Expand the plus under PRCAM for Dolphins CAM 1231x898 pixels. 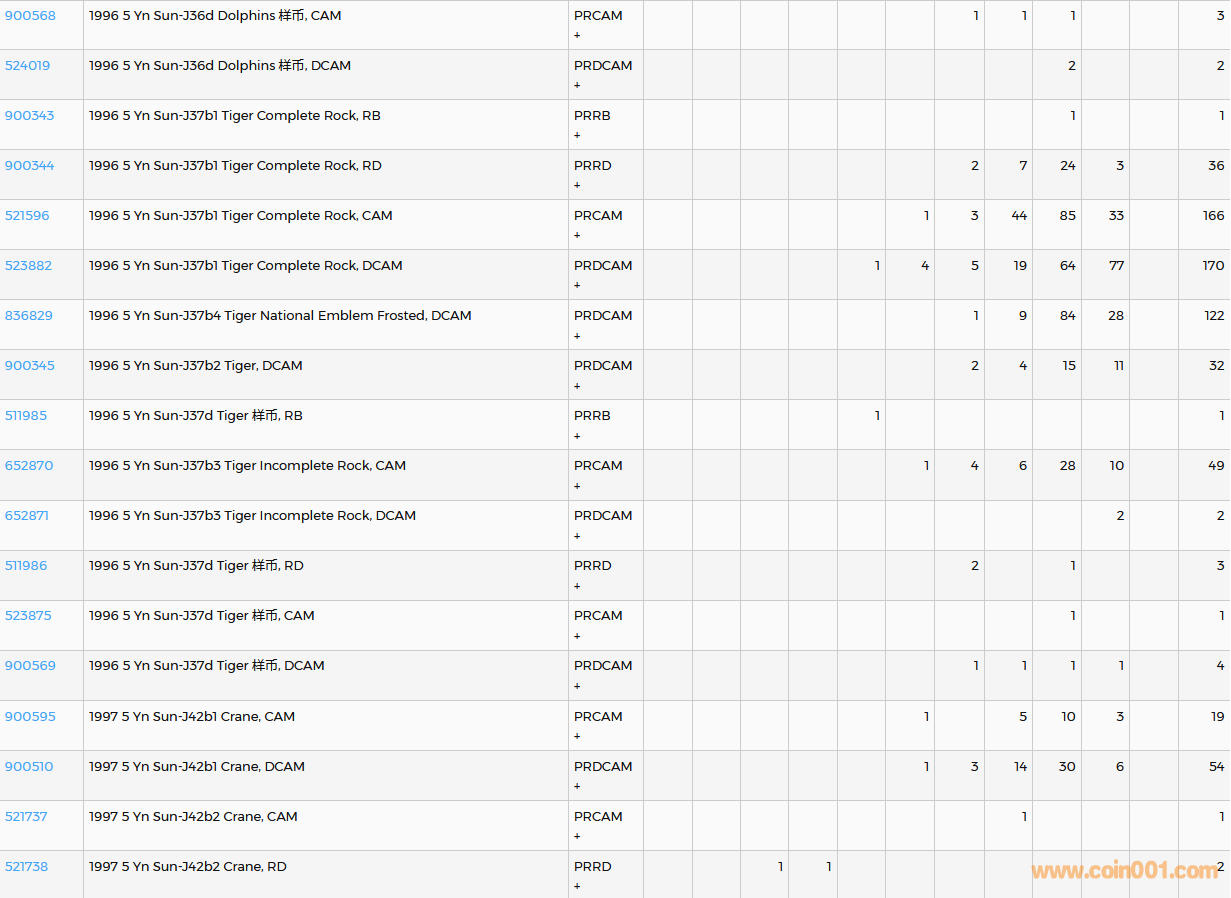577,35
